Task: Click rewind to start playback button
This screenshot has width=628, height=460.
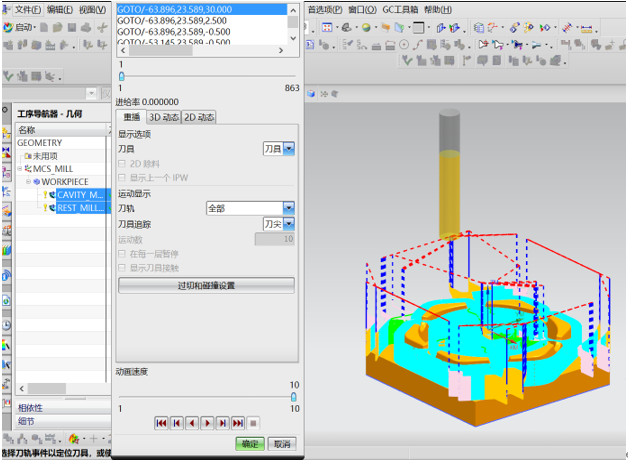Action: pos(161,423)
